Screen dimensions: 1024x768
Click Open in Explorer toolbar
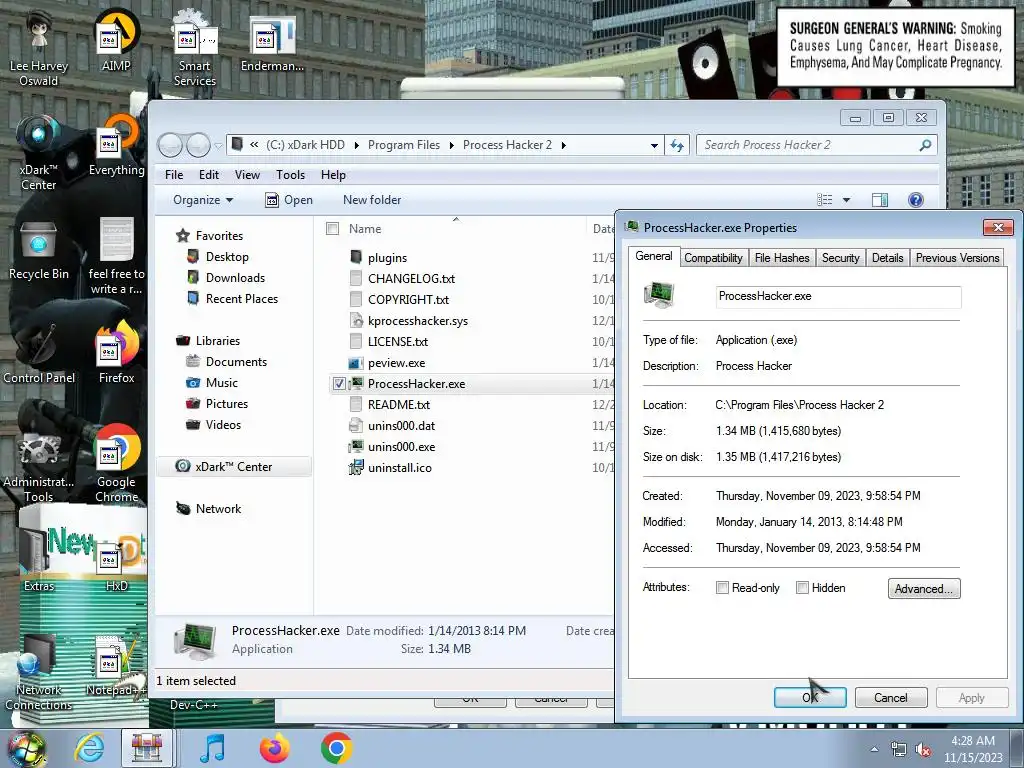tap(289, 200)
